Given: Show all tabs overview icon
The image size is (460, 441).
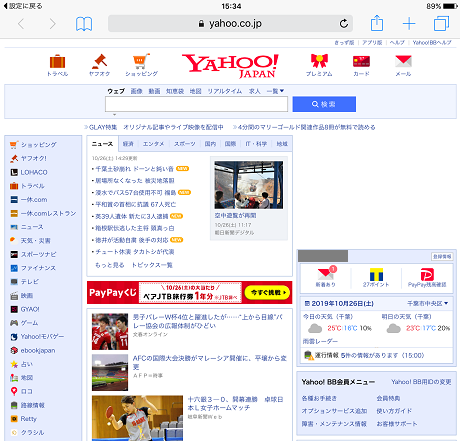Looking at the screenshot, I should coord(441,24).
